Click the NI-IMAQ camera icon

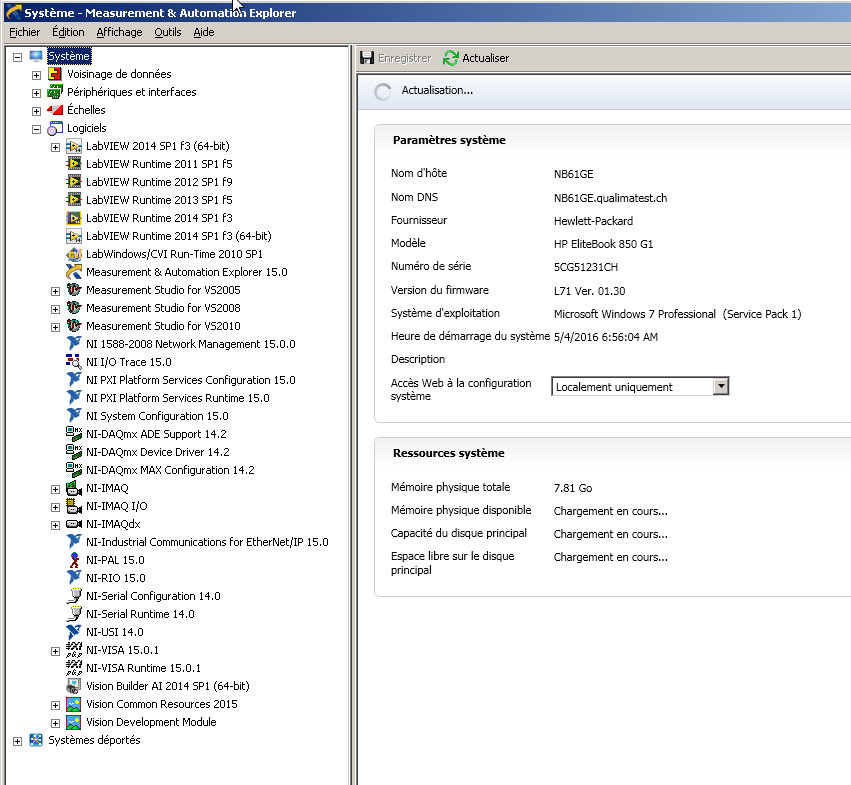coord(74,489)
